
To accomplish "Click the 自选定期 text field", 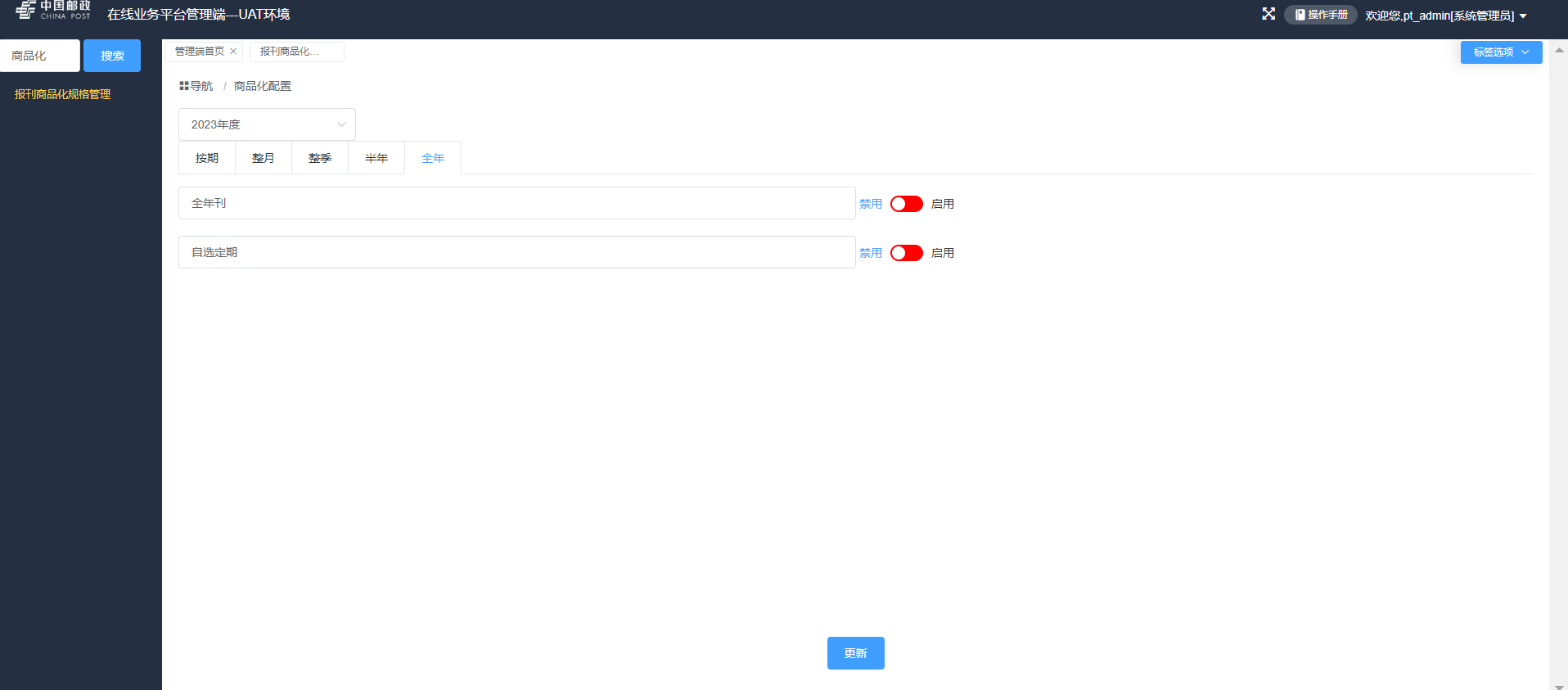I will [x=517, y=252].
